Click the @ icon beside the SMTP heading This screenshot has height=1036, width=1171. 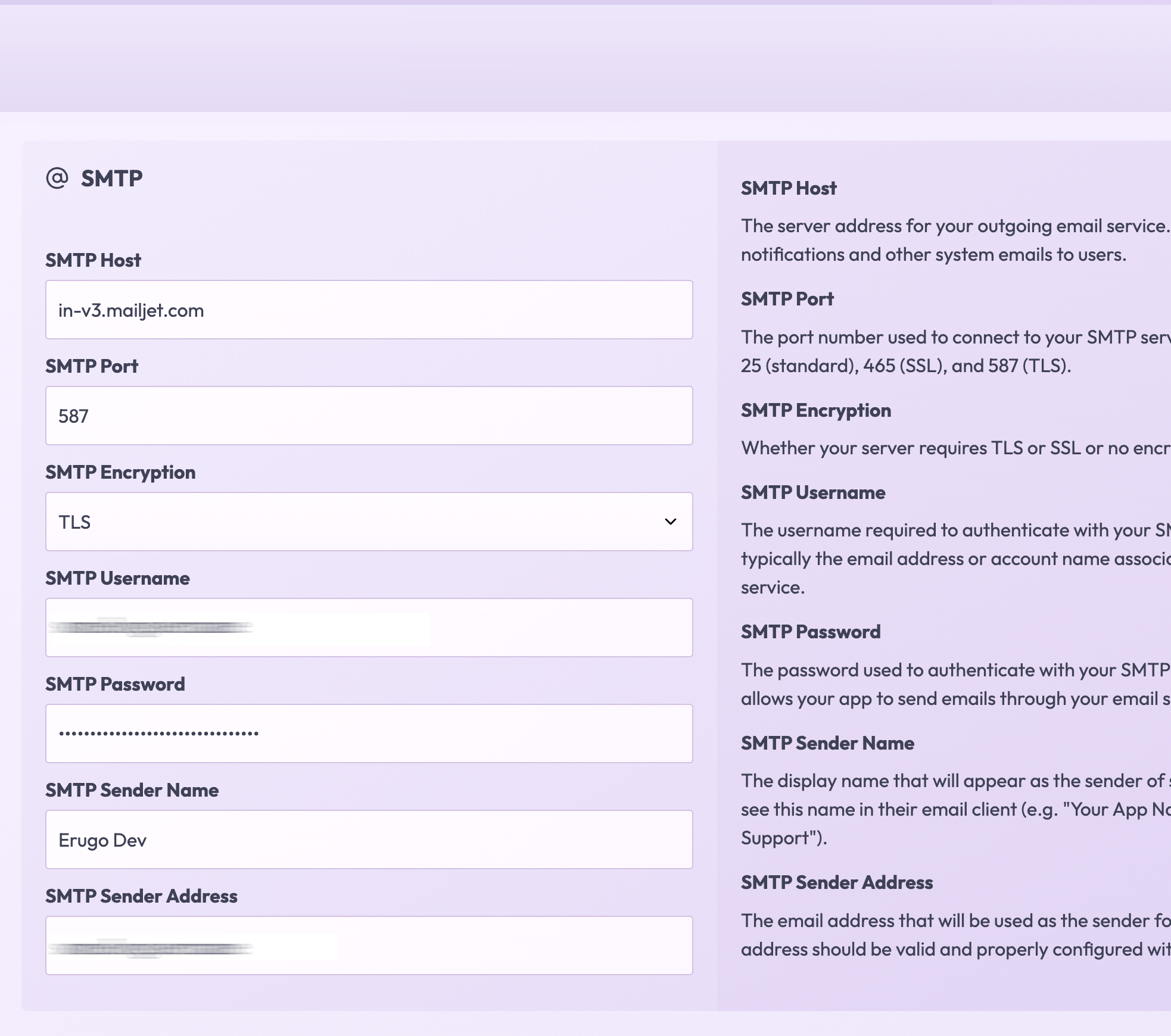[x=58, y=177]
